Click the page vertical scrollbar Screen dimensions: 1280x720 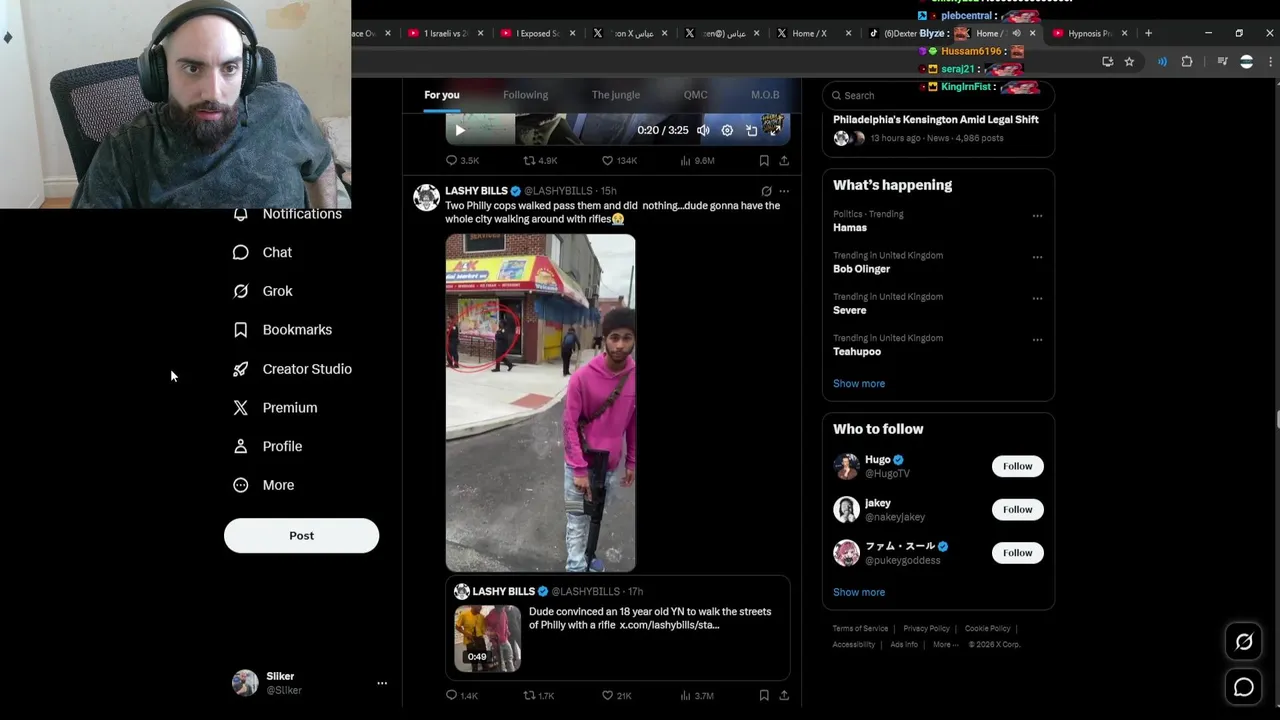(1276, 420)
